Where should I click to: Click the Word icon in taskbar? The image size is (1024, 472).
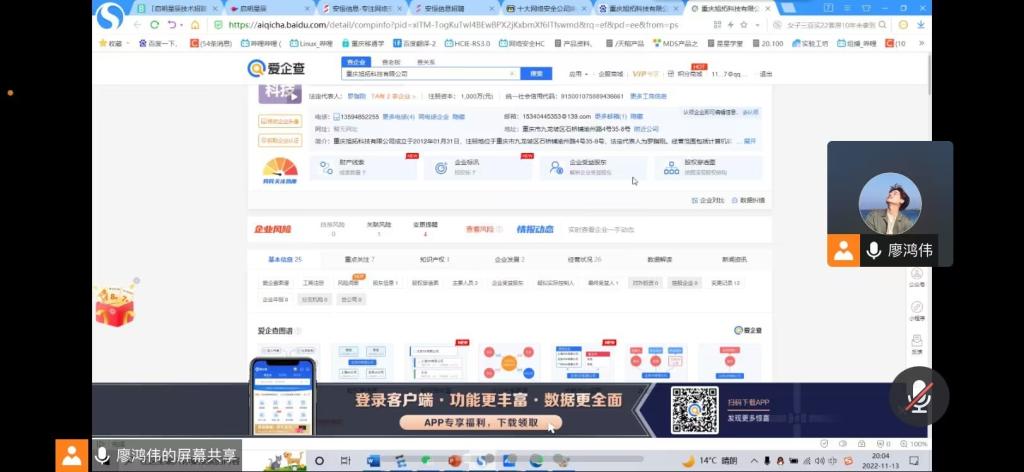[374, 460]
